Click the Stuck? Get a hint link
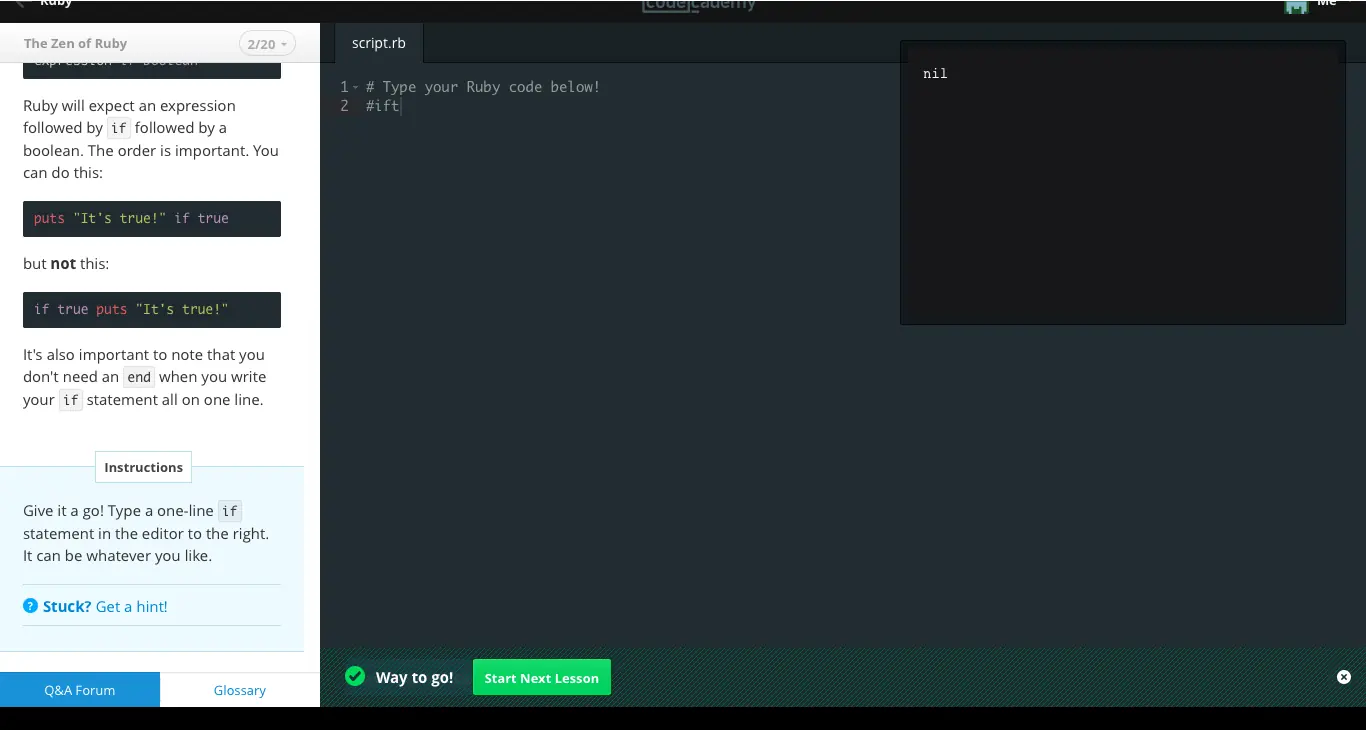 [x=105, y=607]
